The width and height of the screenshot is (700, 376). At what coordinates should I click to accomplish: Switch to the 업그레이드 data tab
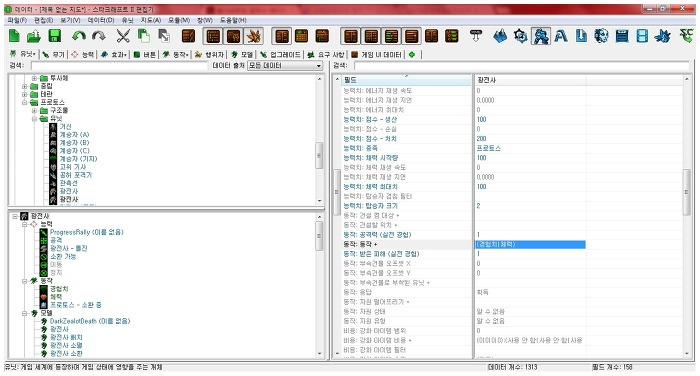click(280, 54)
